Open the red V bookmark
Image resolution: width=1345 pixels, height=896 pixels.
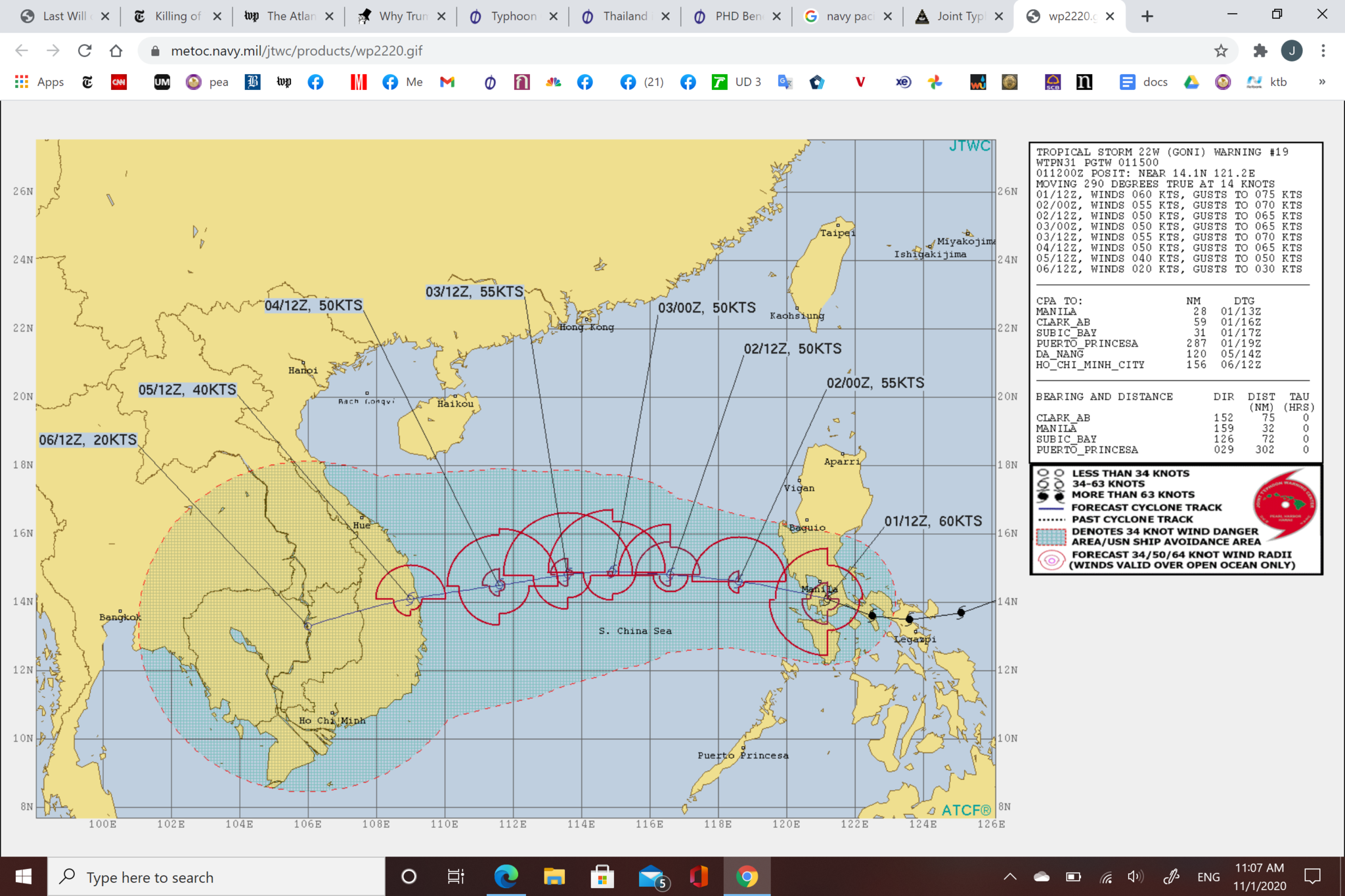coord(860,81)
